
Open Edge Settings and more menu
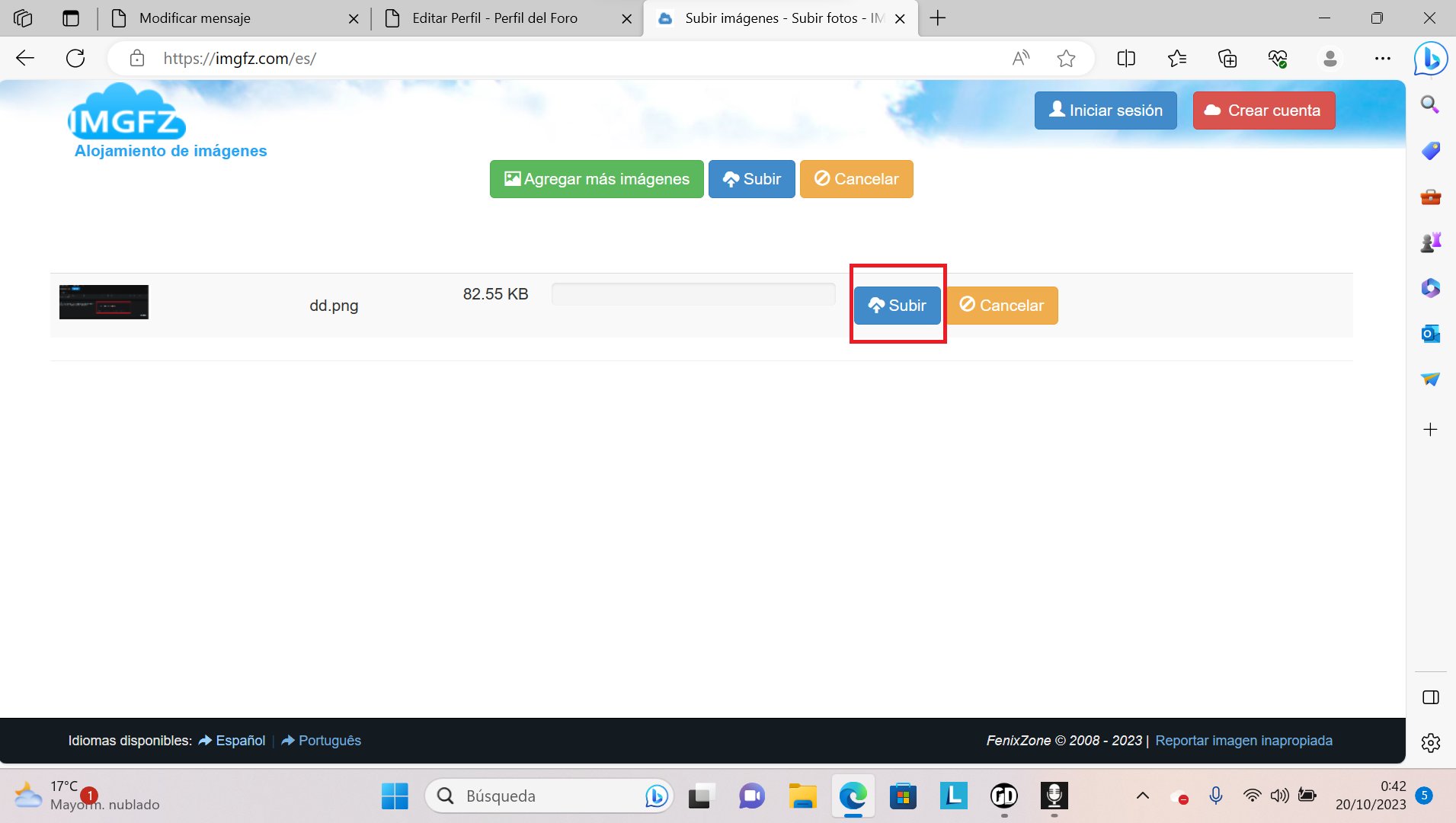(1382, 59)
